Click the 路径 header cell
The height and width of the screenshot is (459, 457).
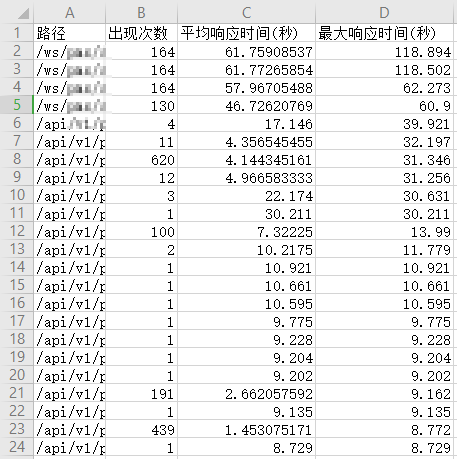tap(69, 33)
